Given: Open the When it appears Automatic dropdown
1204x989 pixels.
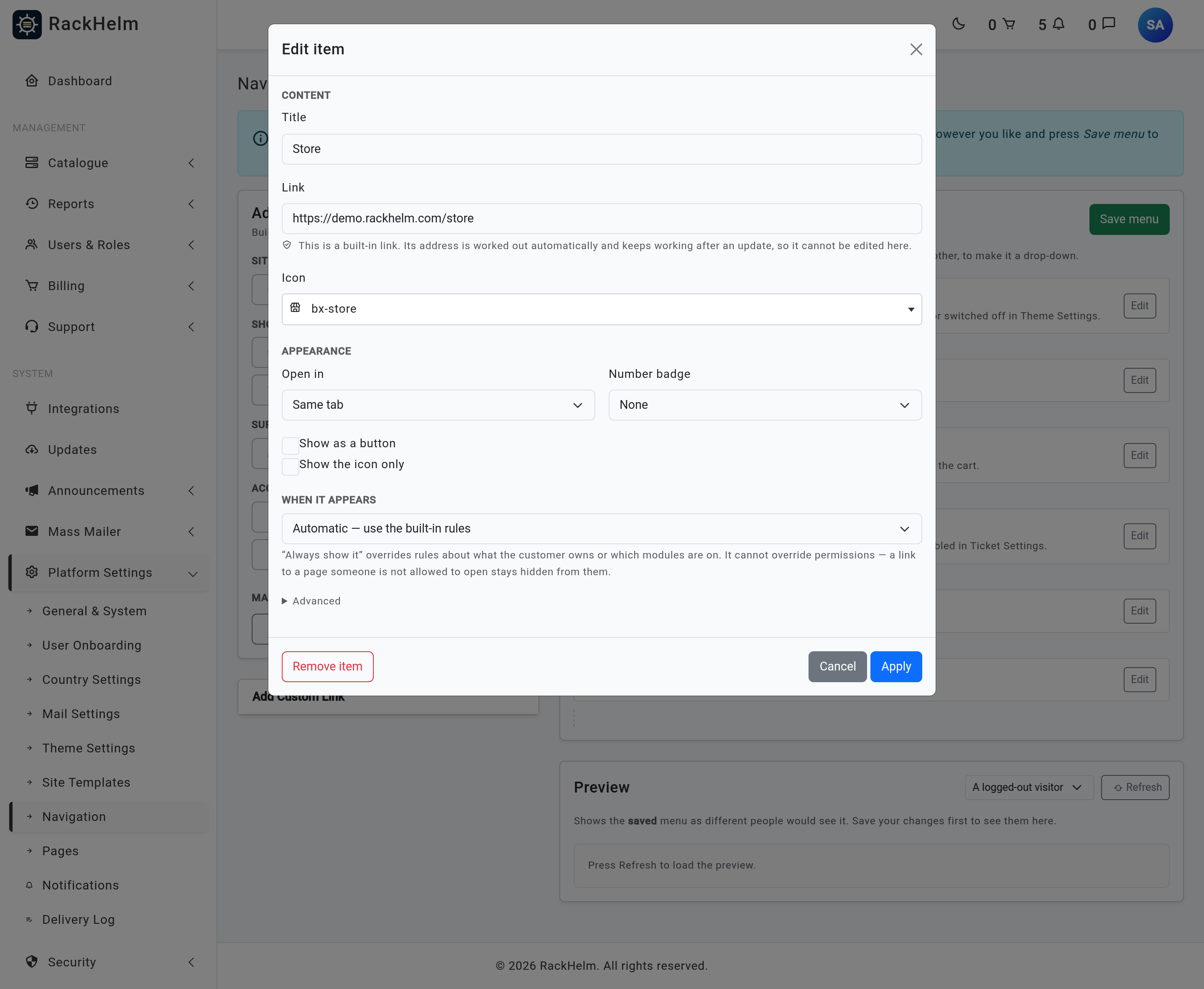Looking at the screenshot, I should coord(602,529).
